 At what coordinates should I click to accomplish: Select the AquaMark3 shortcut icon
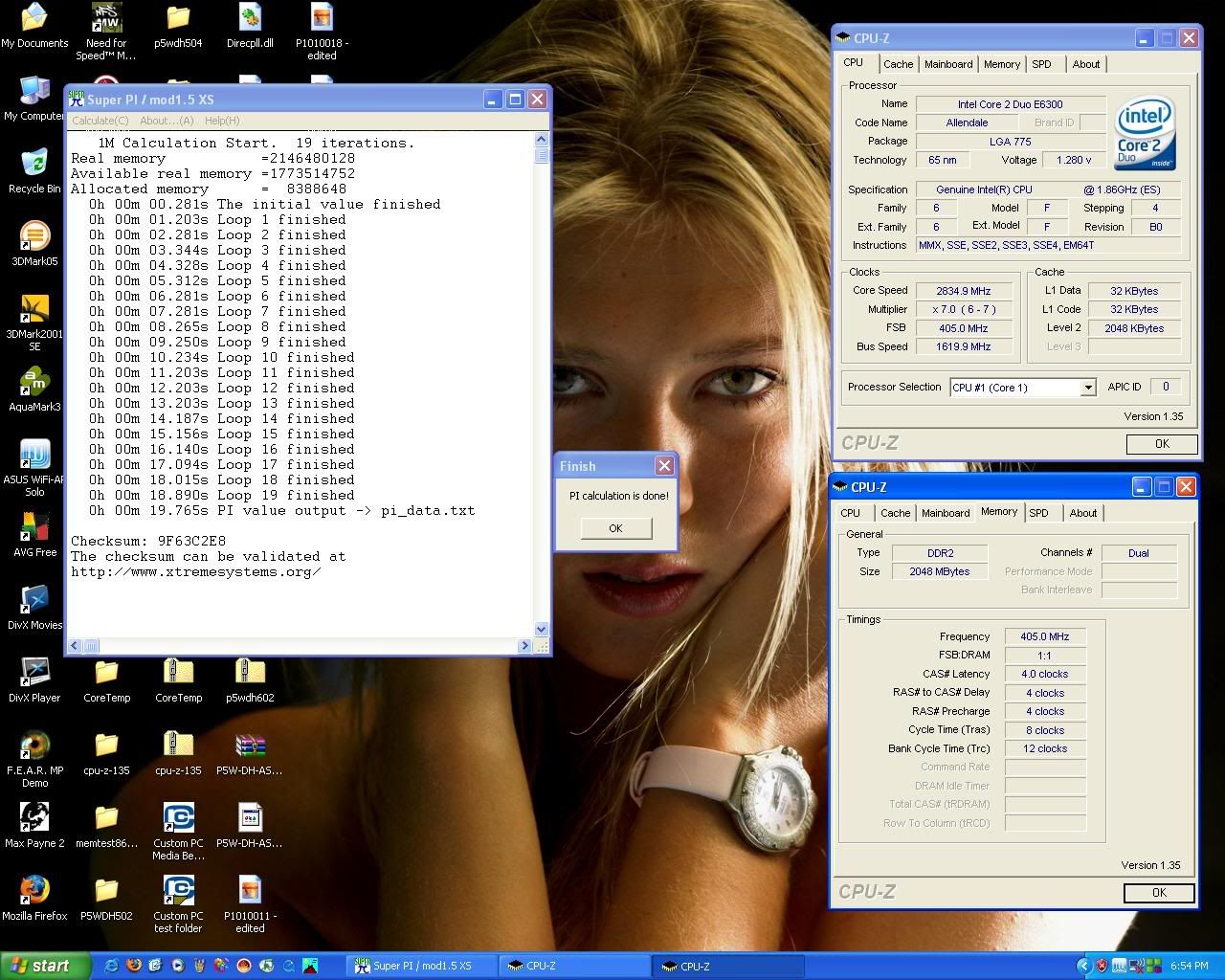coord(34,389)
